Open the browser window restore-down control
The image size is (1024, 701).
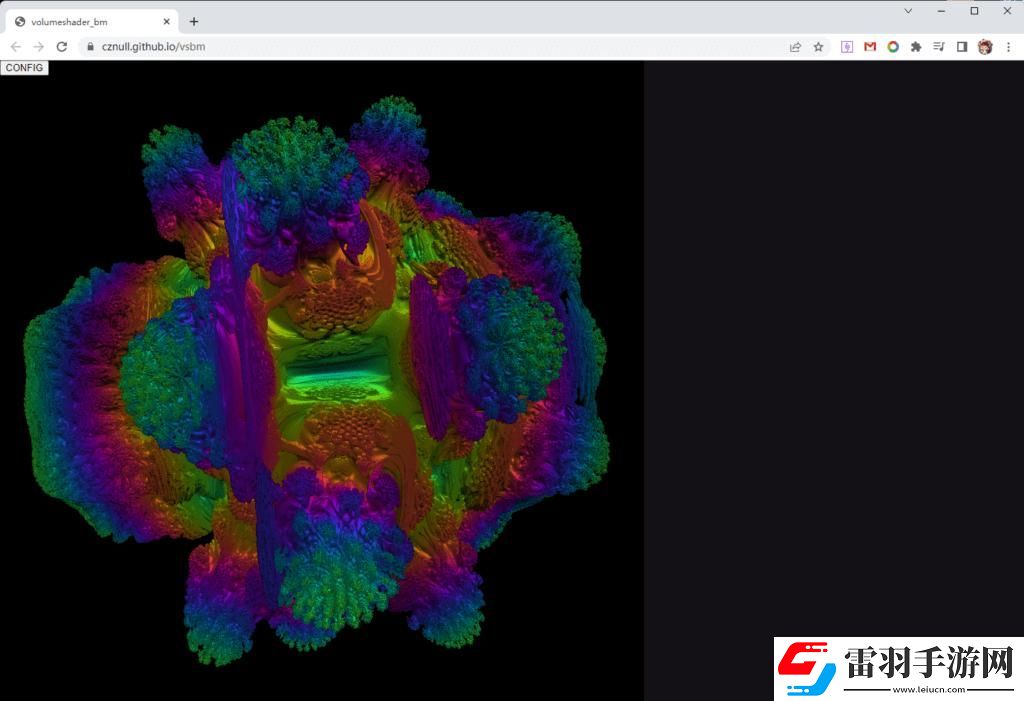(x=973, y=11)
